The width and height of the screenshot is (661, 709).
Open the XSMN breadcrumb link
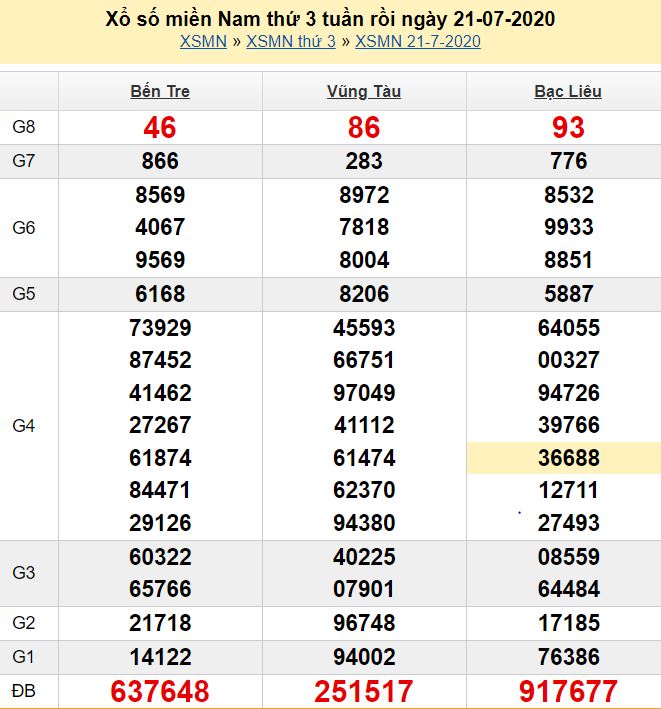(x=203, y=41)
